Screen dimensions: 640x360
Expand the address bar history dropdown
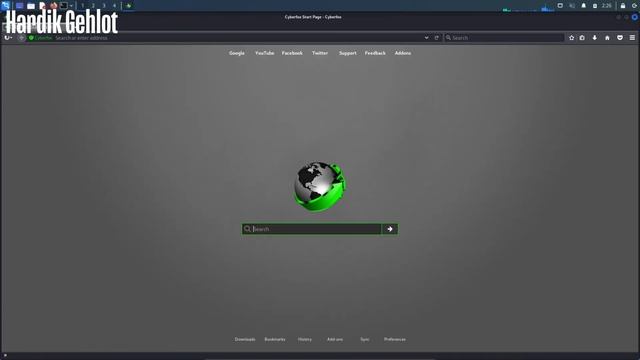(427, 38)
